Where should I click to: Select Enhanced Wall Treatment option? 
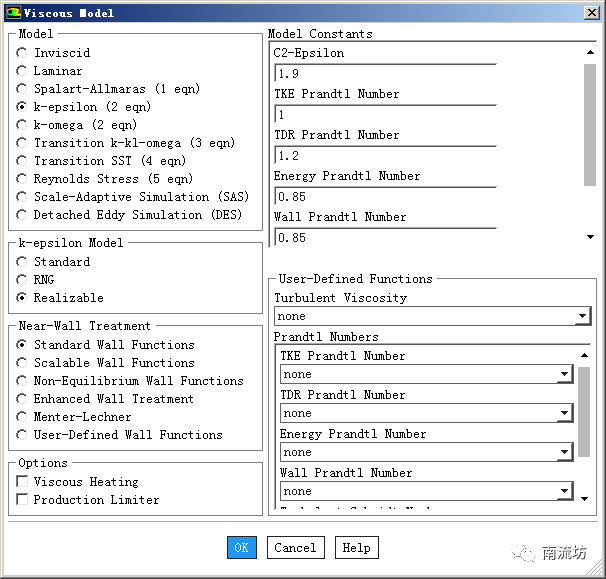coord(23,399)
